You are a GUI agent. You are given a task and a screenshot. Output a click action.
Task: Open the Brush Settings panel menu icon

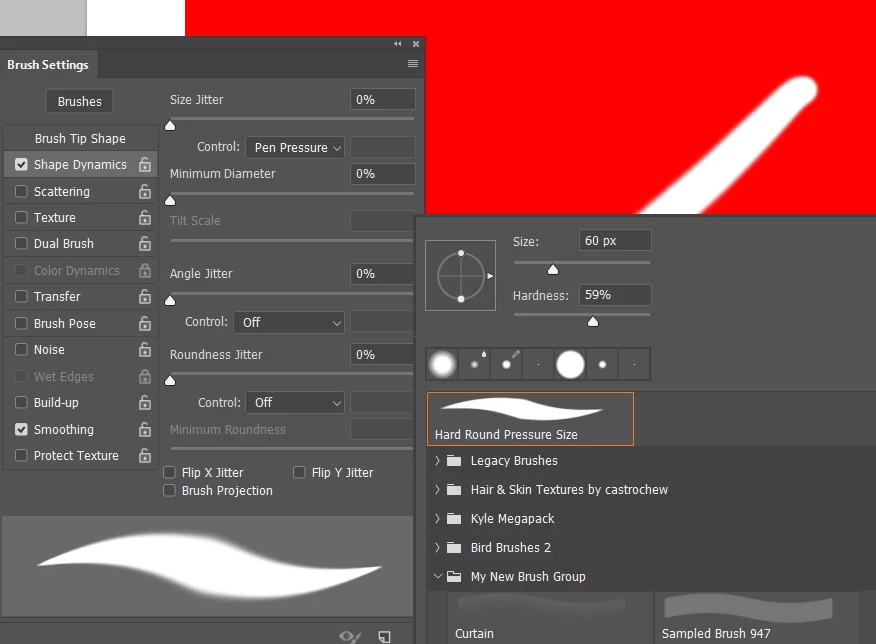click(x=413, y=64)
